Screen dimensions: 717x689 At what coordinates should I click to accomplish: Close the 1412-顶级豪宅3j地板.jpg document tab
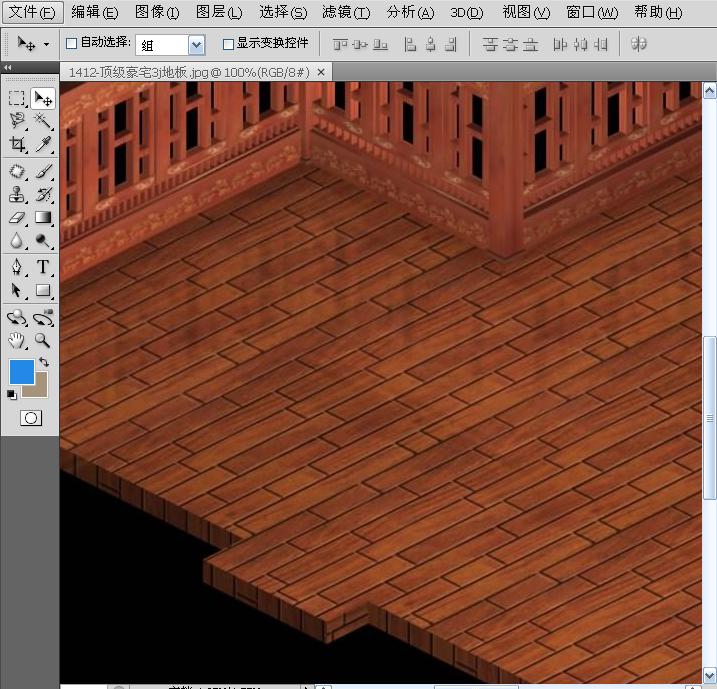(x=320, y=73)
